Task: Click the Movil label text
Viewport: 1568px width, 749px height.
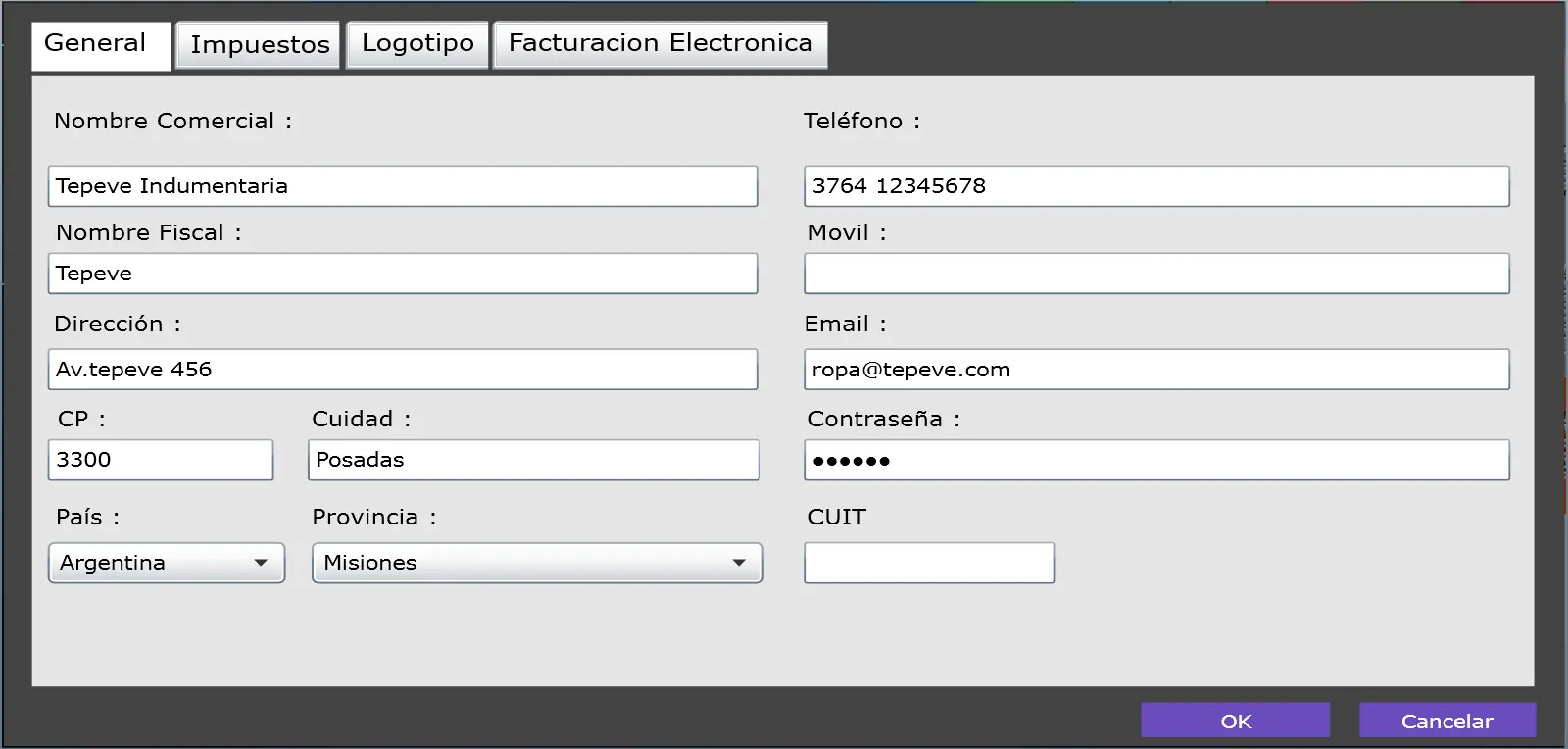Action: [x=847, y=232]
